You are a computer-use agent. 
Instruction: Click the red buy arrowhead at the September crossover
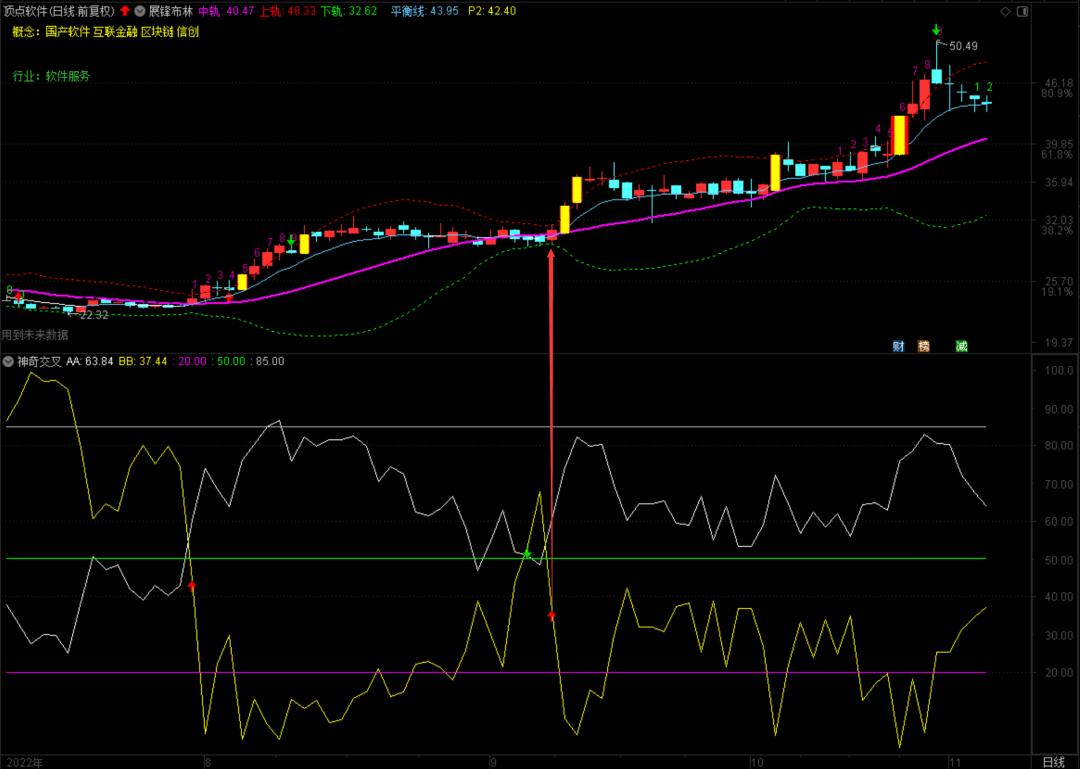point(551,616)
